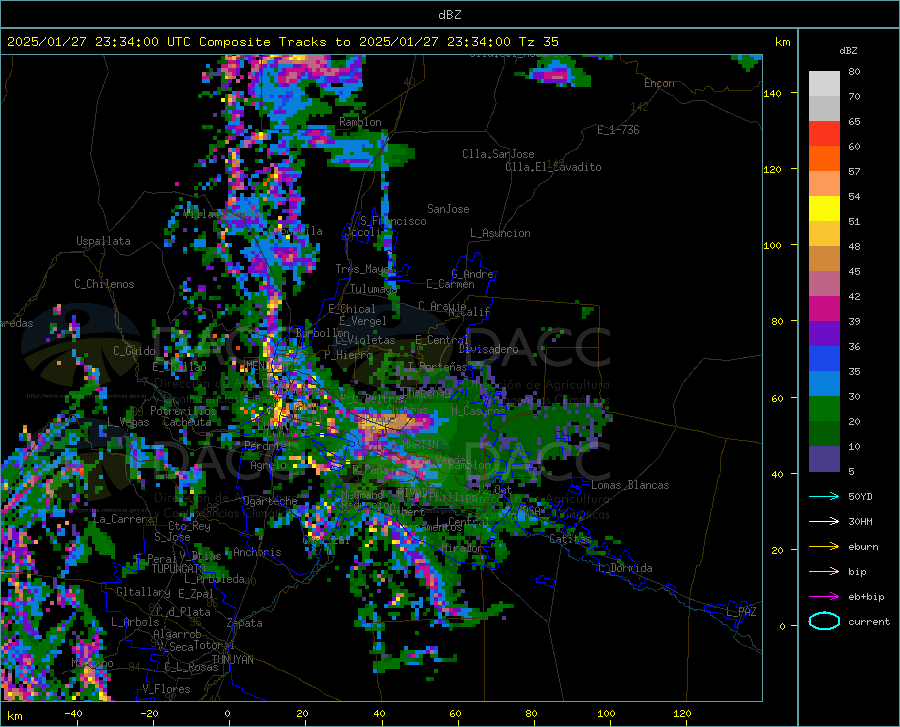Click the 'Borbollon' map label
The image size is (900, 727).
323,333
